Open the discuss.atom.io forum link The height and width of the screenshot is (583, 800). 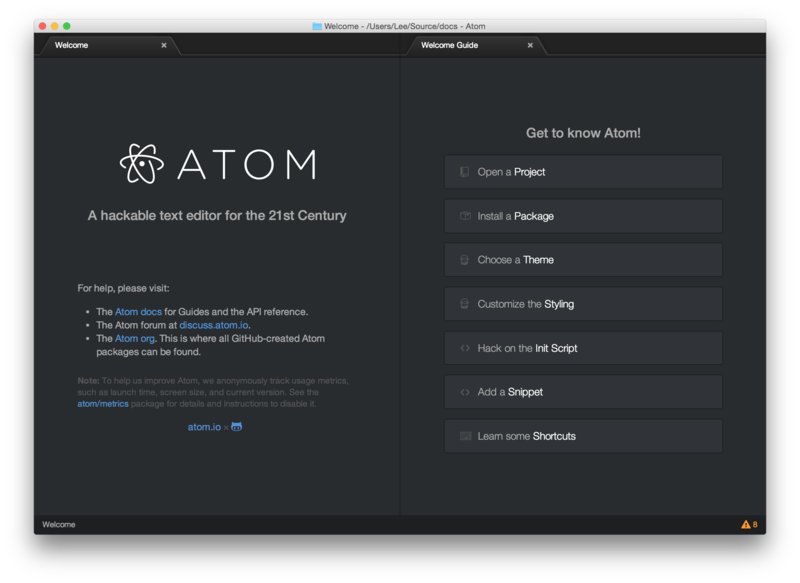(214, 325)
